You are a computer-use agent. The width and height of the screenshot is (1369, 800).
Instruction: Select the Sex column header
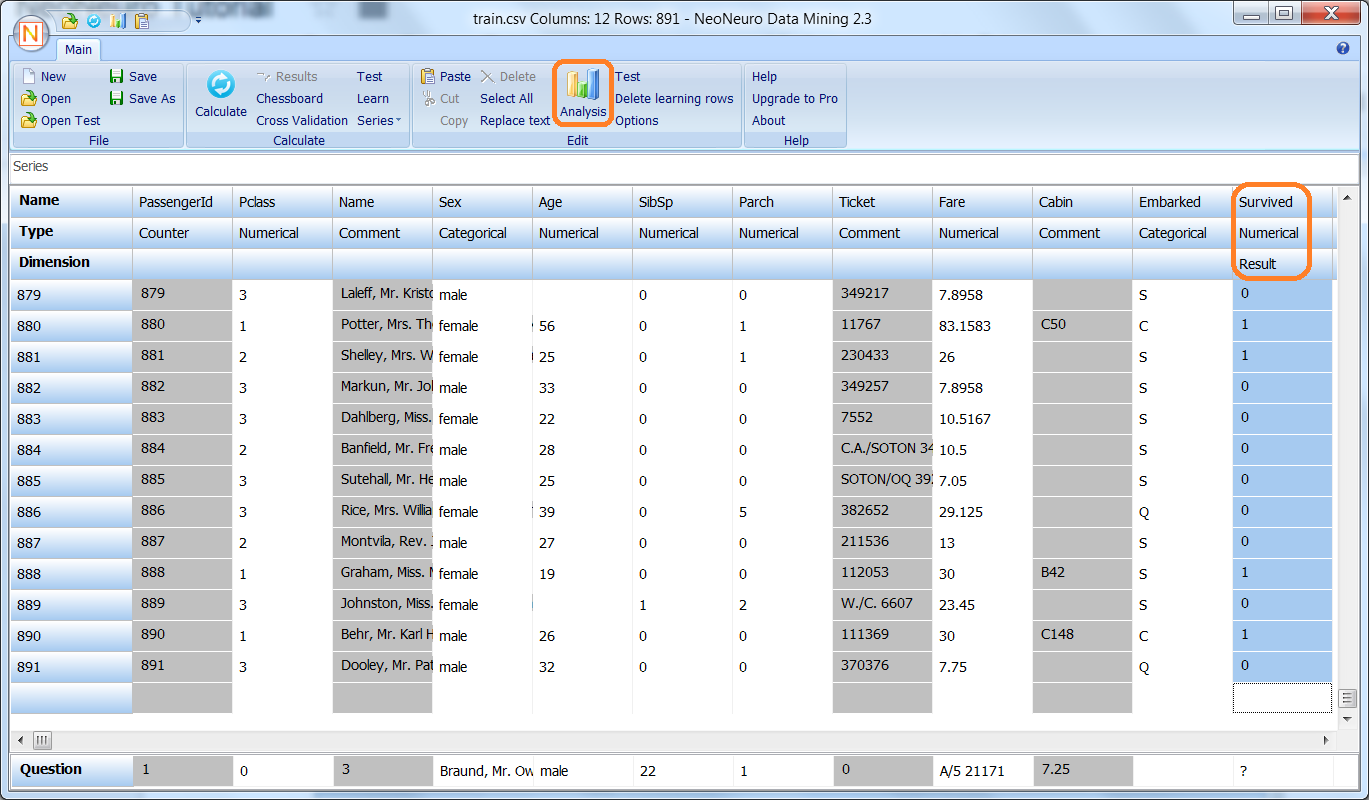click(482, 202)
